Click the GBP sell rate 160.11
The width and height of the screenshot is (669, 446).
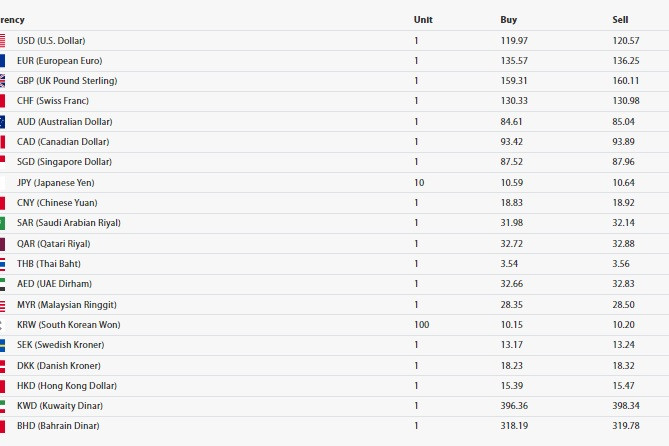(626, 81)
